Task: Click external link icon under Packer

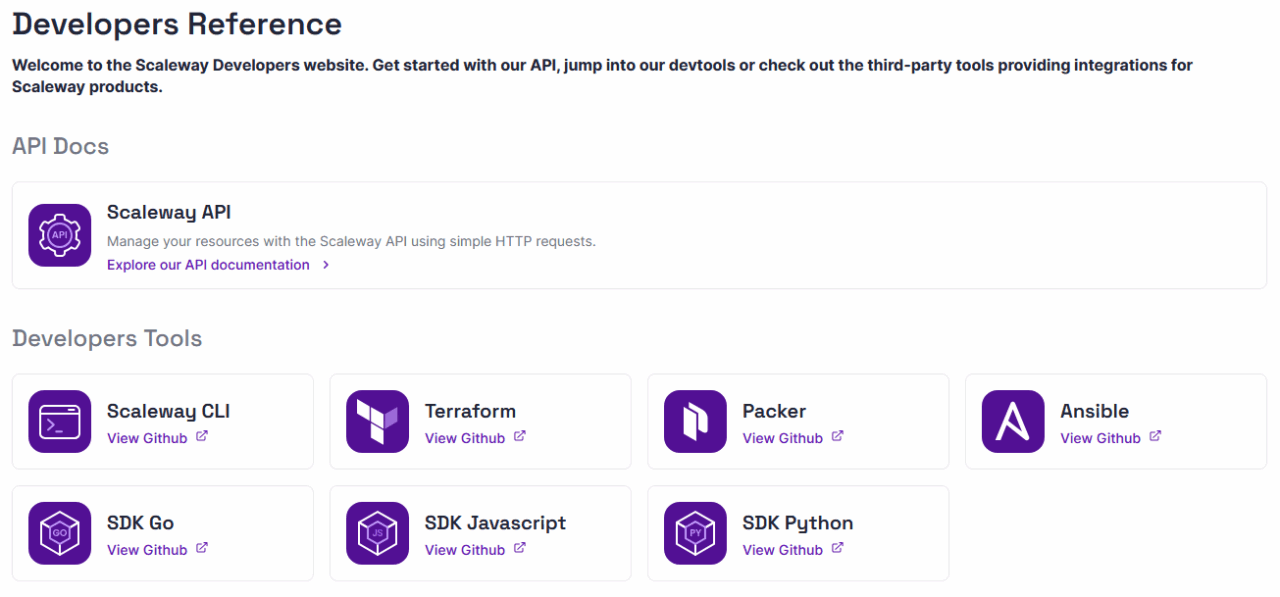Action: click(x=837, y=437)
